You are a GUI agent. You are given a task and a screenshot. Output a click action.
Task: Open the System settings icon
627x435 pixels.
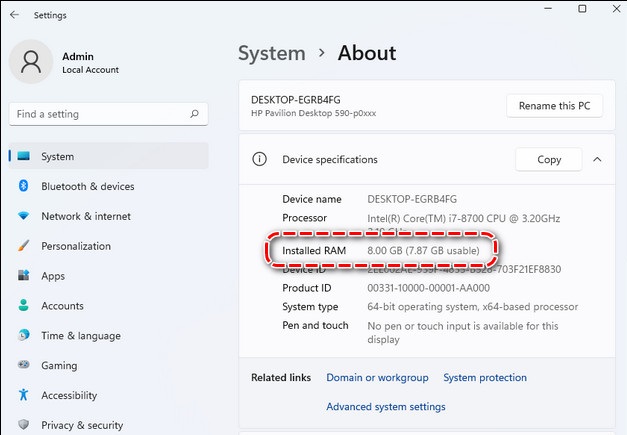click(x=24, y=157)
